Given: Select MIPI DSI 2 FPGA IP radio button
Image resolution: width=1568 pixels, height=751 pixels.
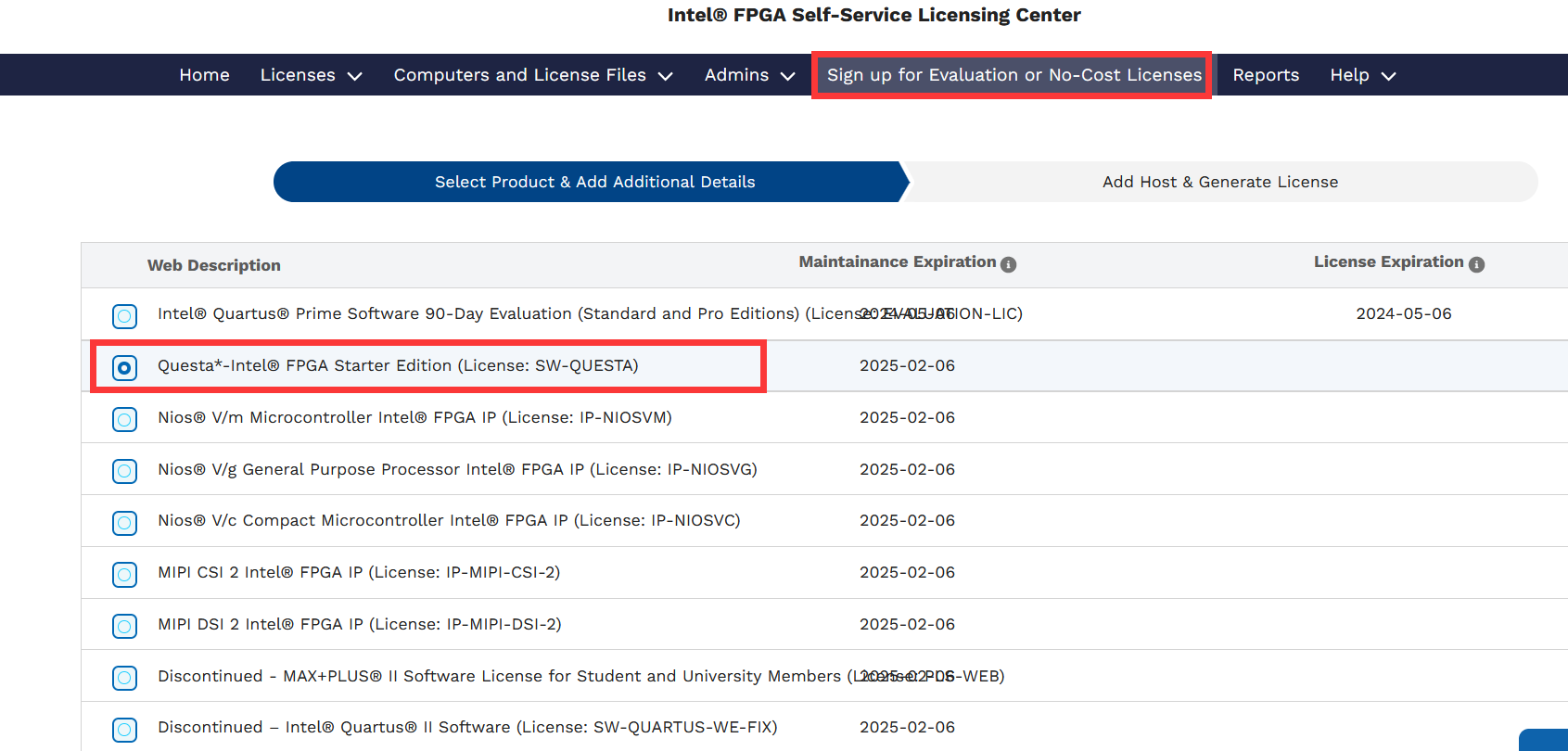Looking at the screenshot, I should [x=124, y=626].
